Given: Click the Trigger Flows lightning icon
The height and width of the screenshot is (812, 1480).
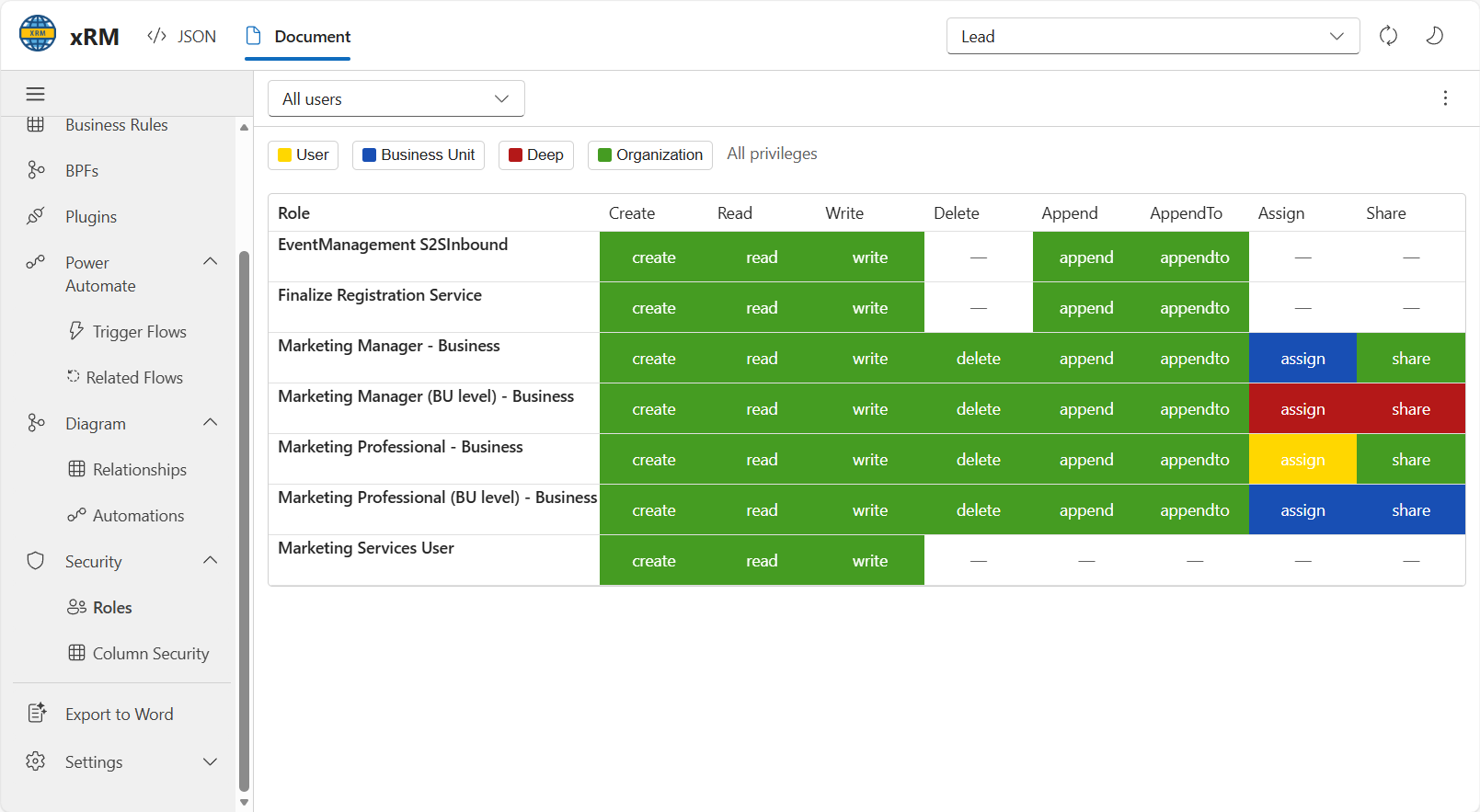Looking at the screenshot, I should click(x=76, y=330).
